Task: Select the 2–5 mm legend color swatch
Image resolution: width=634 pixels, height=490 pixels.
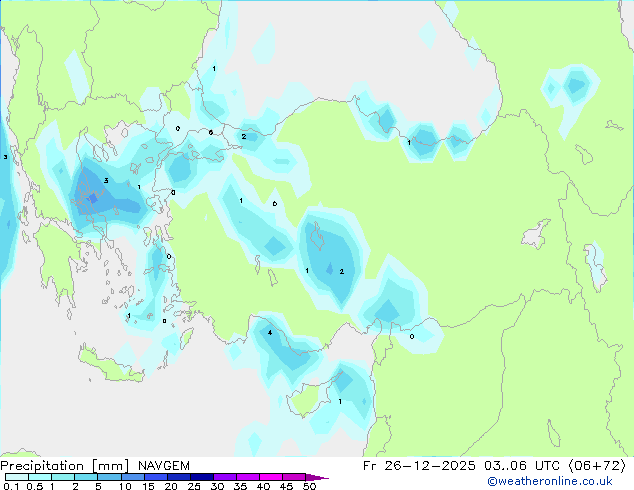Action: click(x=86, y=477)
